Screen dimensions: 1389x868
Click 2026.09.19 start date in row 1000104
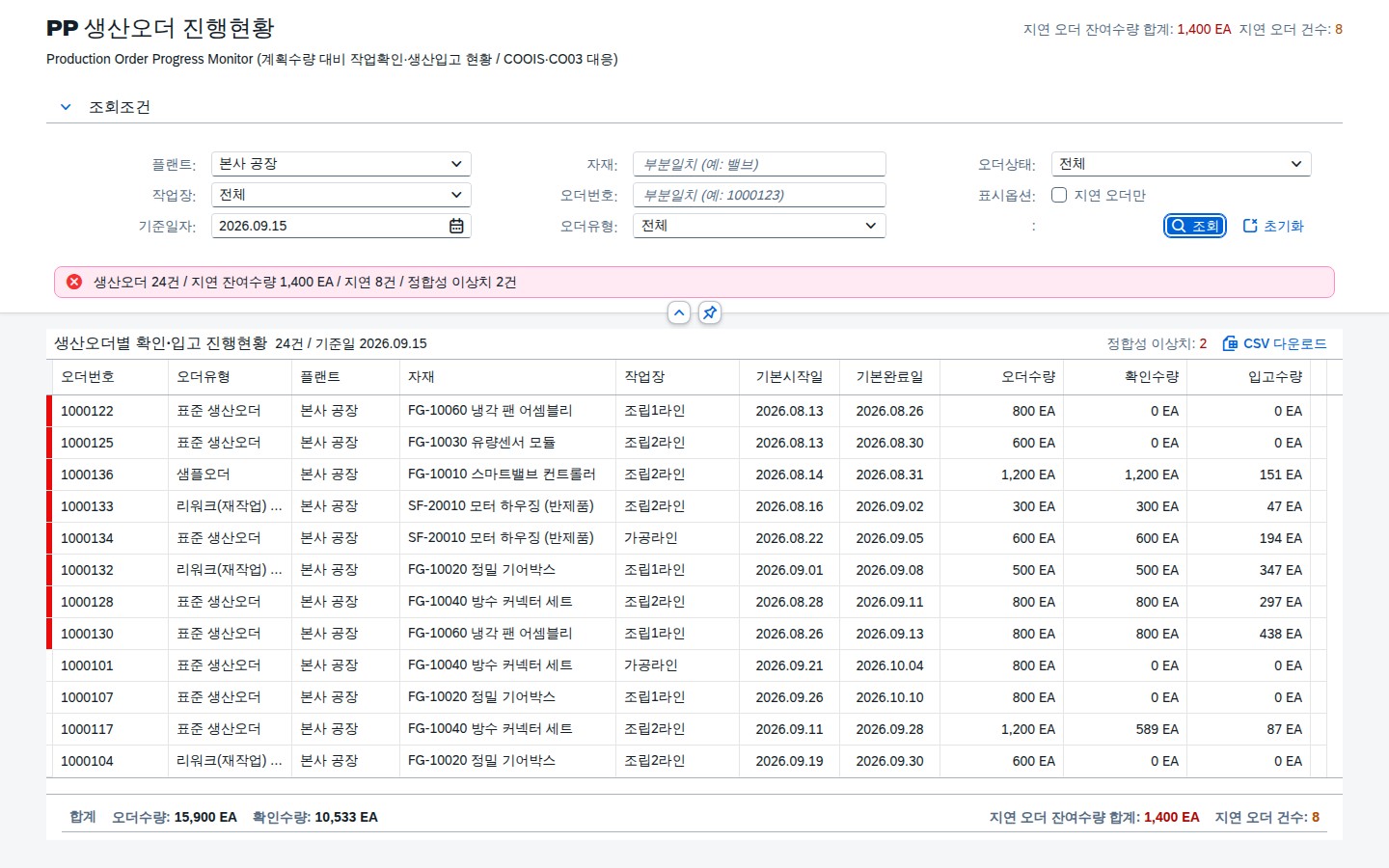tap(789, 761)
